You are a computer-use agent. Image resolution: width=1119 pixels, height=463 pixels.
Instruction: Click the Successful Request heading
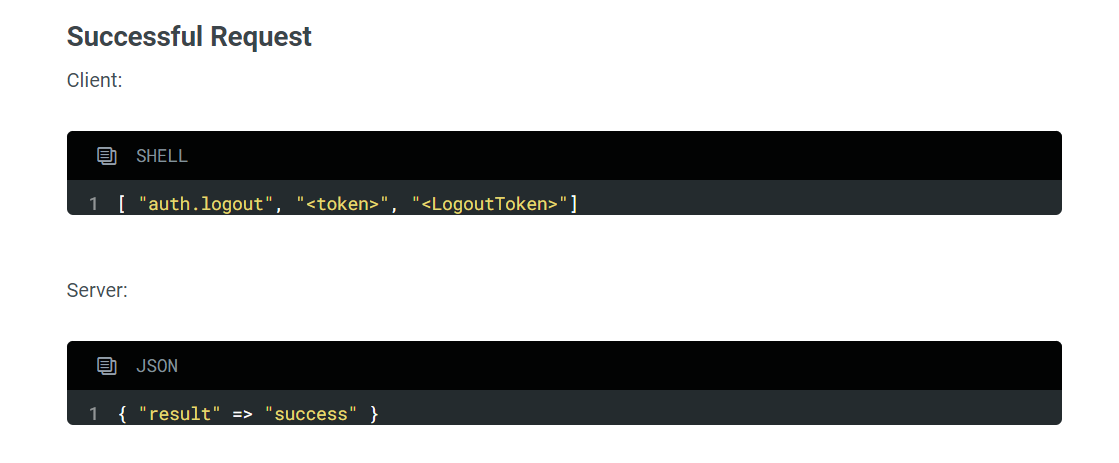pyautogui.click(x=189, y=36)
